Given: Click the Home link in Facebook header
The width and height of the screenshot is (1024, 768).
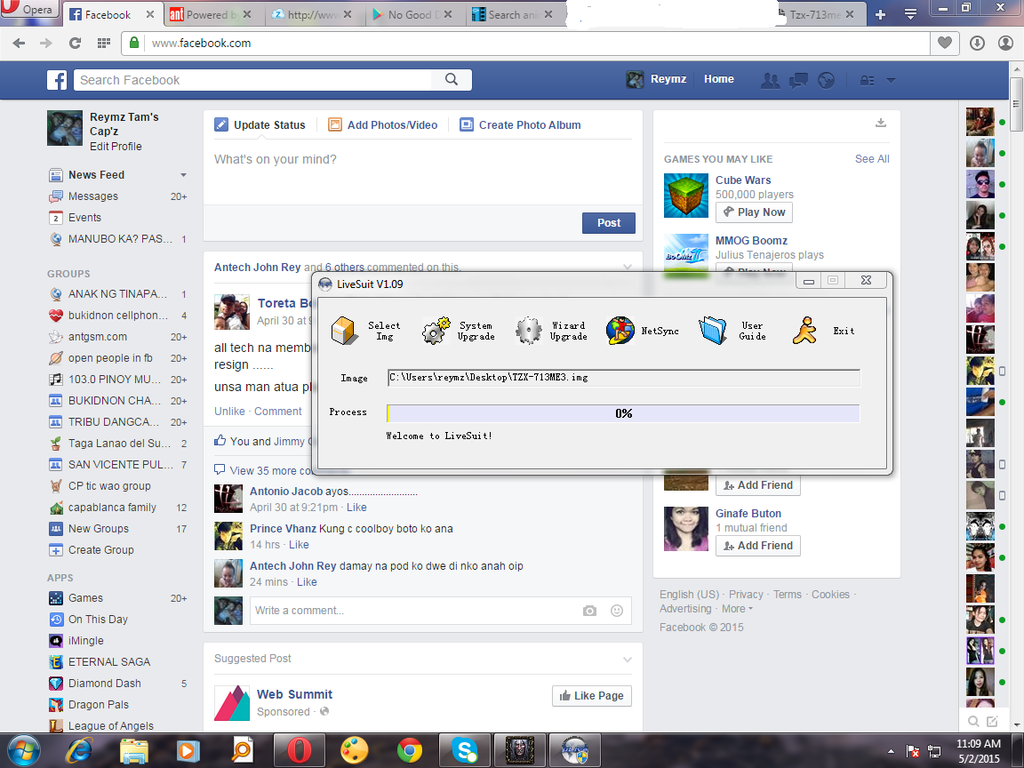Looking at the screenshot, I should click(719, 79).
